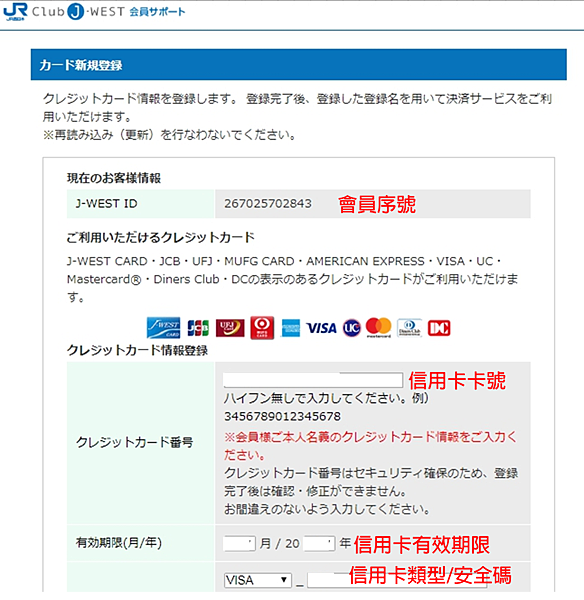584x600 pixels.
Task: Click the ※再読み込み（更新） notice line
Action: click(170, 135)
